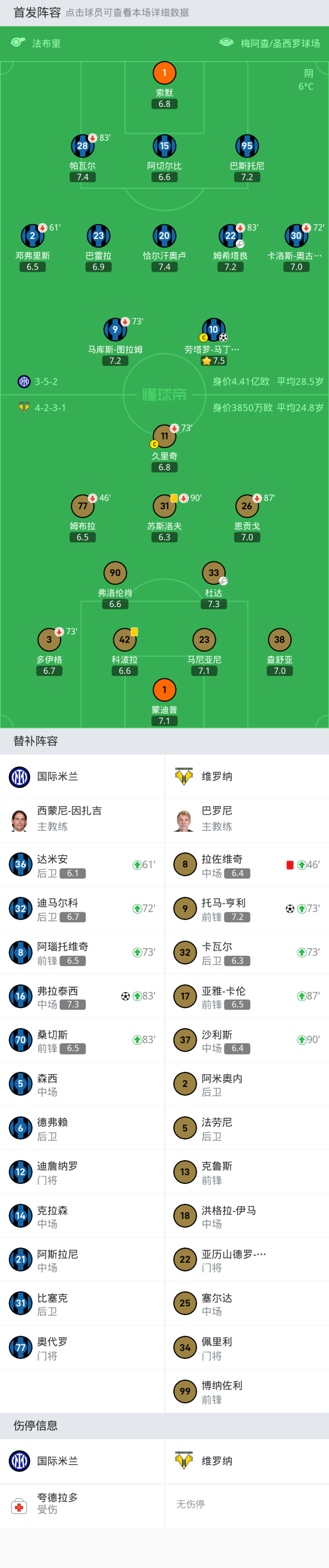Open substitute 托马-亨利 player row
The width and height of the screenshot is (329, 1568).
pyautogui.click(x=246, y=909)
